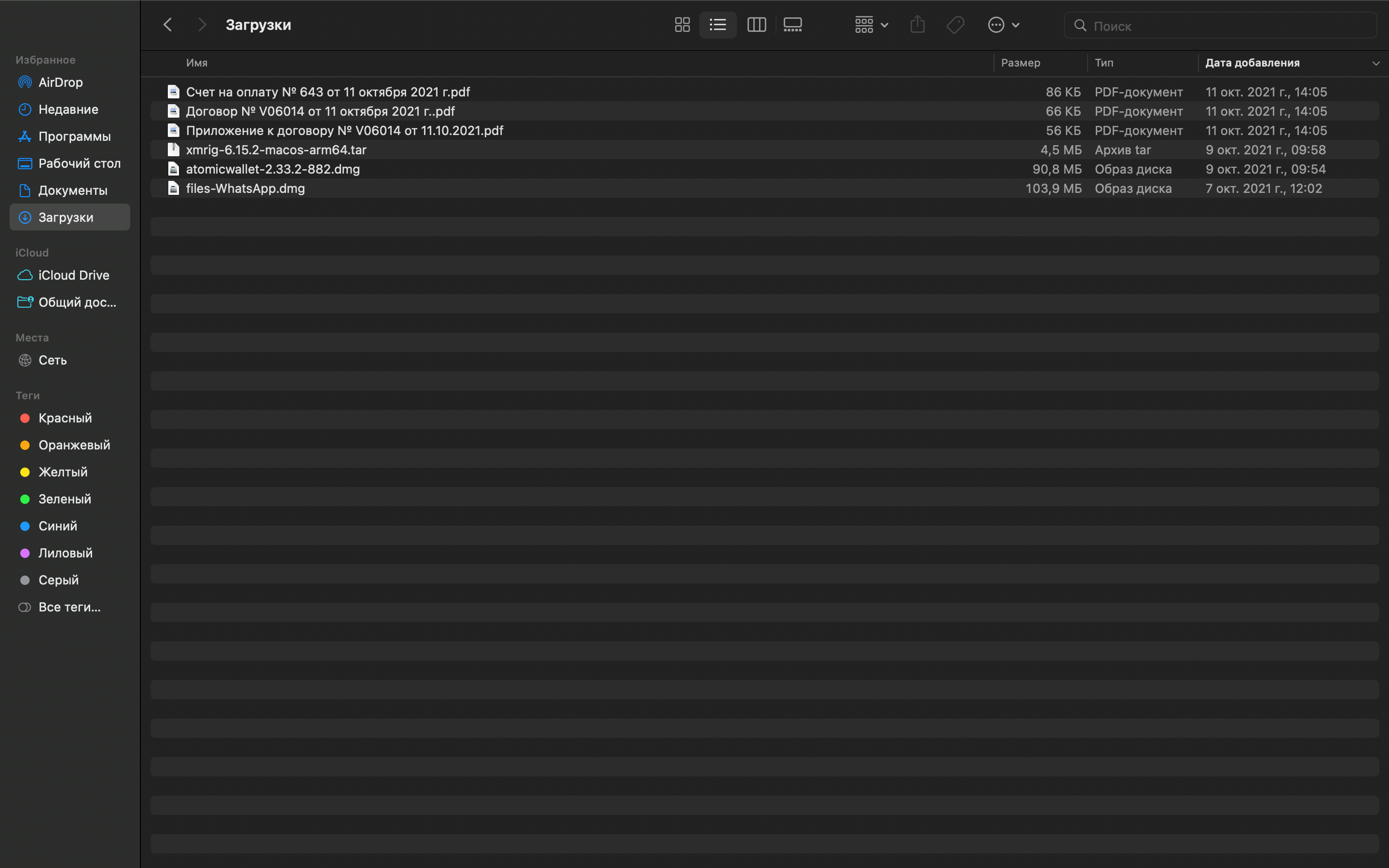
Task: Open the grouping options dropdown
Action: tap(872, 25)
